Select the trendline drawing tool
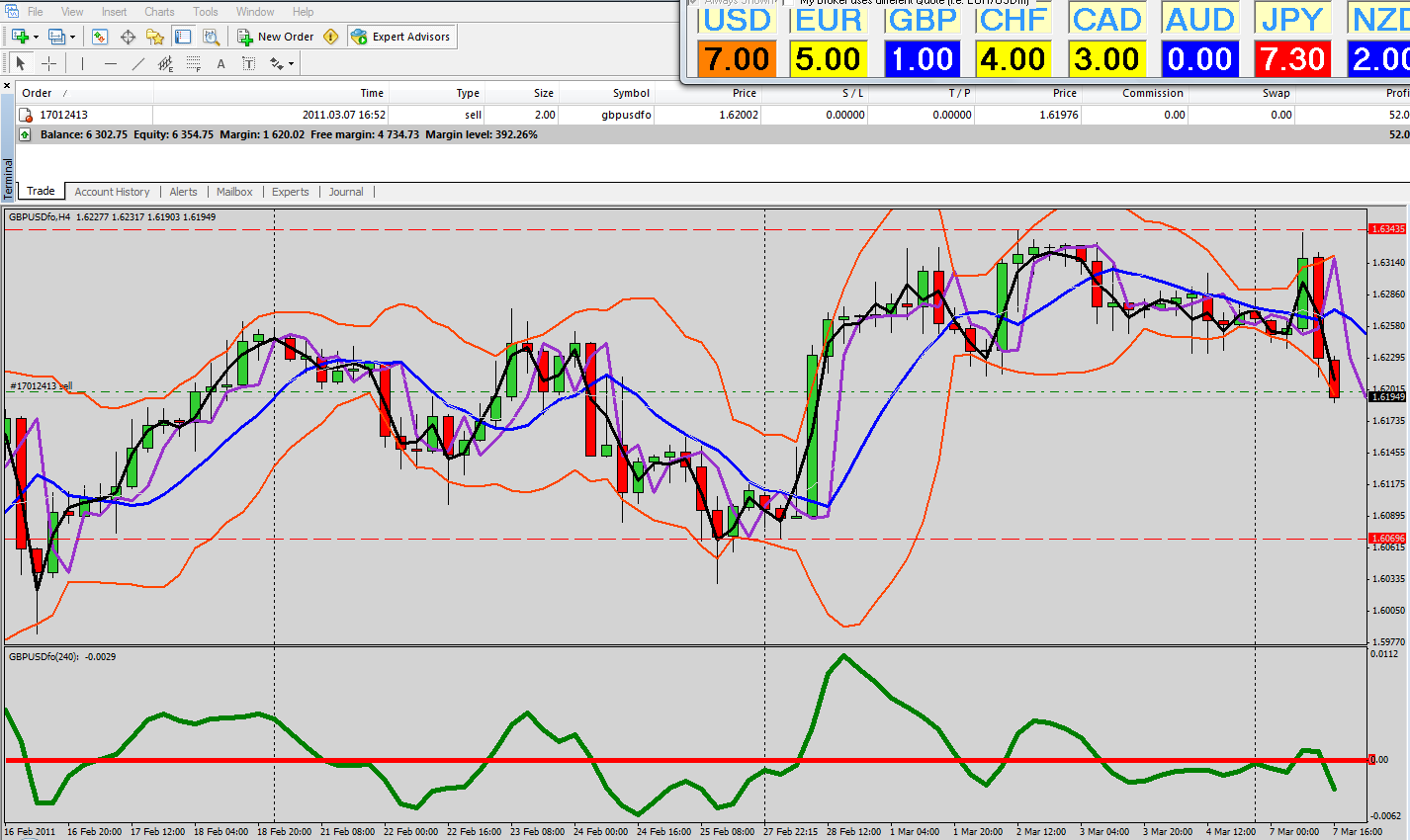 [x=137, y=63]
